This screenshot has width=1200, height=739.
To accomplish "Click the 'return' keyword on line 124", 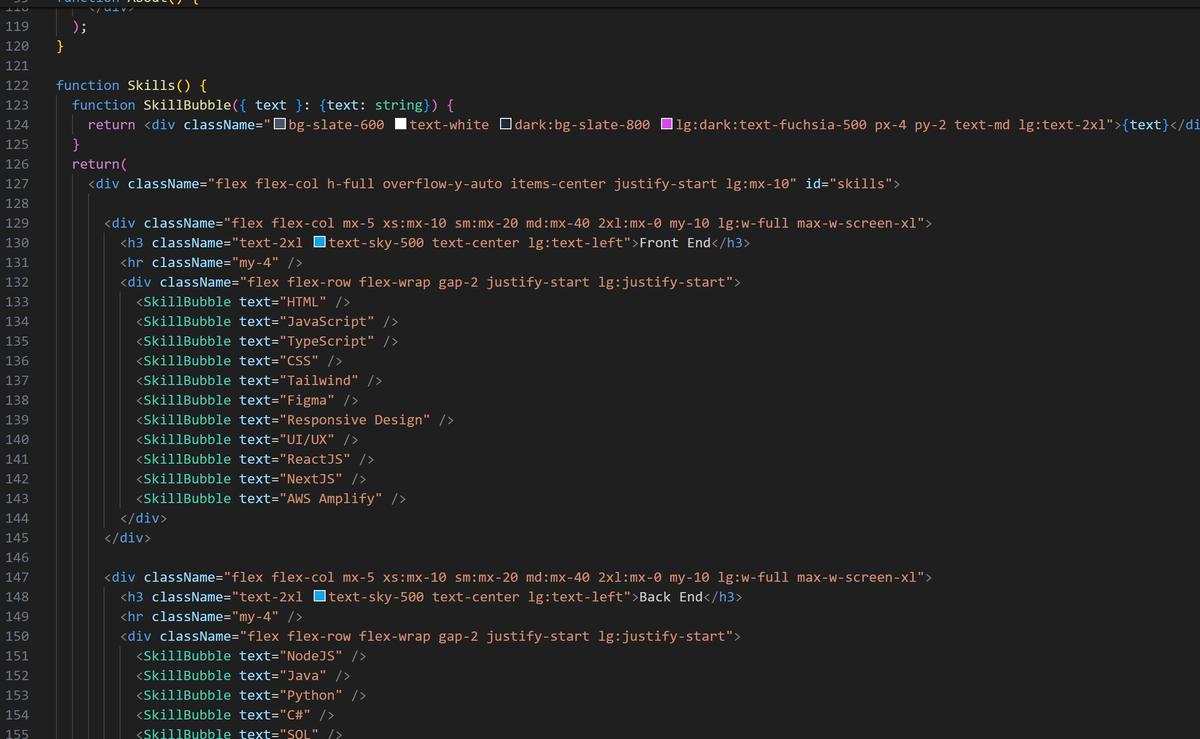I will click(x=111, y=125).
